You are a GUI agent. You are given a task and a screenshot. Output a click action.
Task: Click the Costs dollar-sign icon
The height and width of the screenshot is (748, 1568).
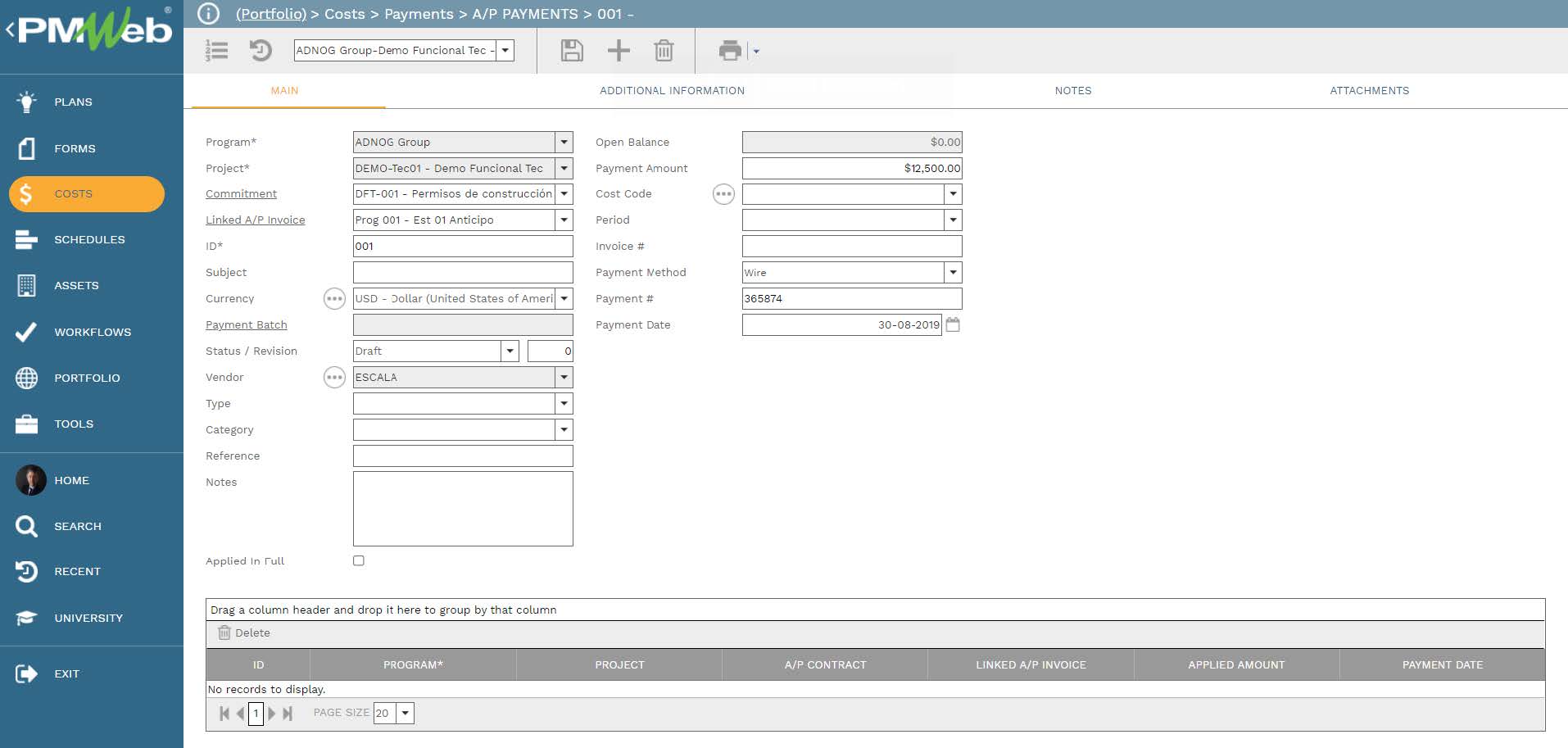[x=26, y=194]
